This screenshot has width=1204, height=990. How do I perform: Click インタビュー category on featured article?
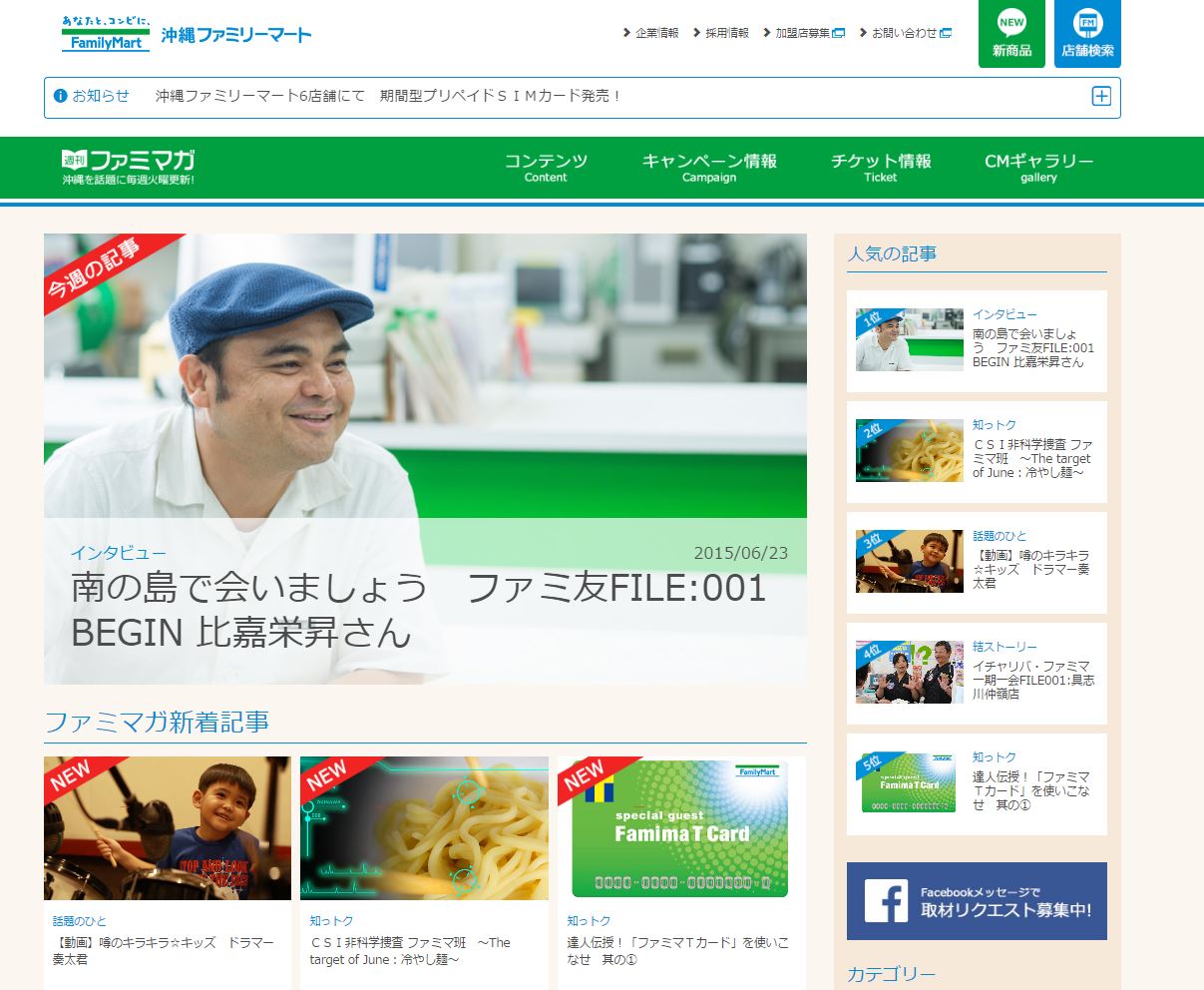point(118,553)
